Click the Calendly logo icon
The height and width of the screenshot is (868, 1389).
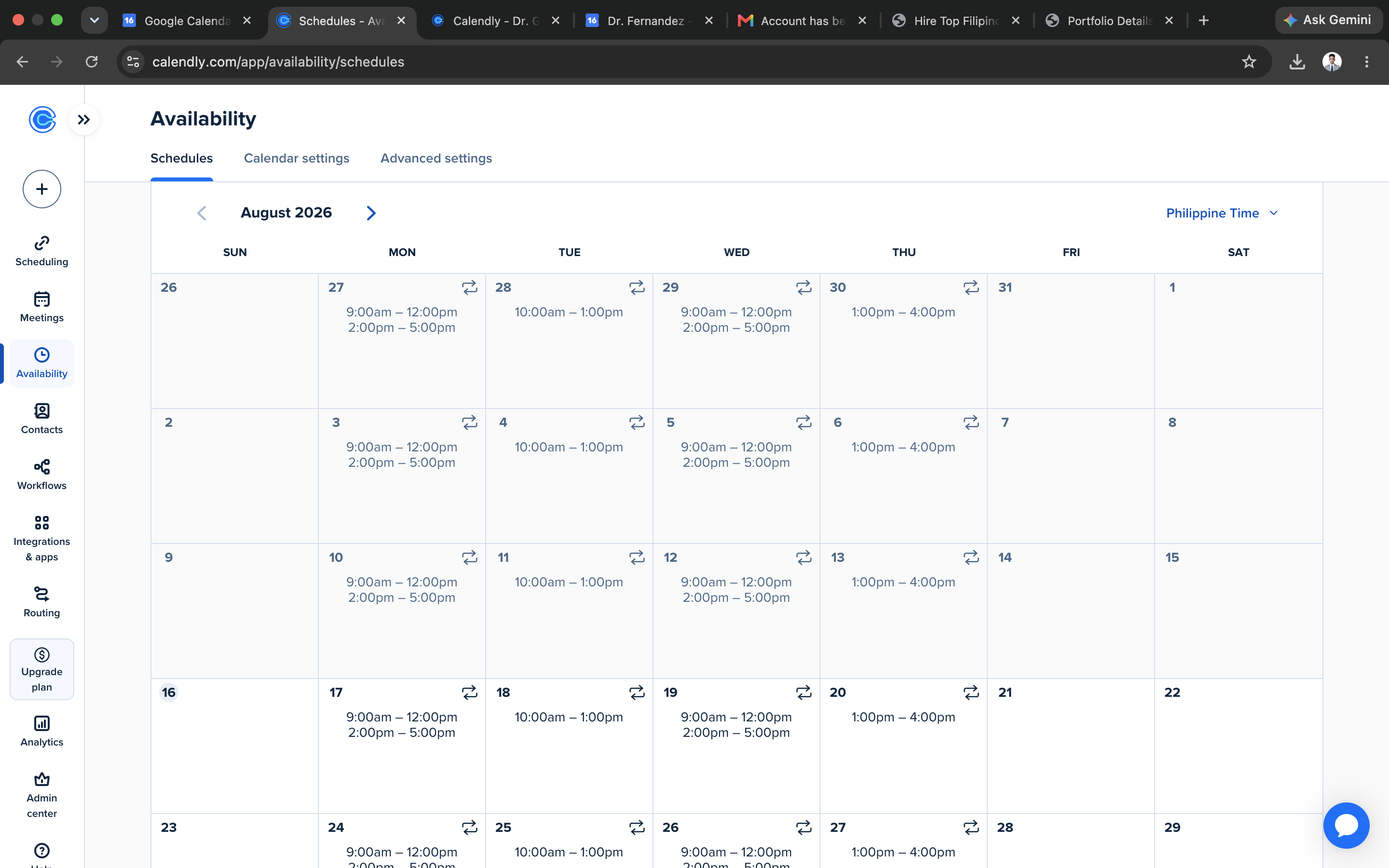click(42, 120)
